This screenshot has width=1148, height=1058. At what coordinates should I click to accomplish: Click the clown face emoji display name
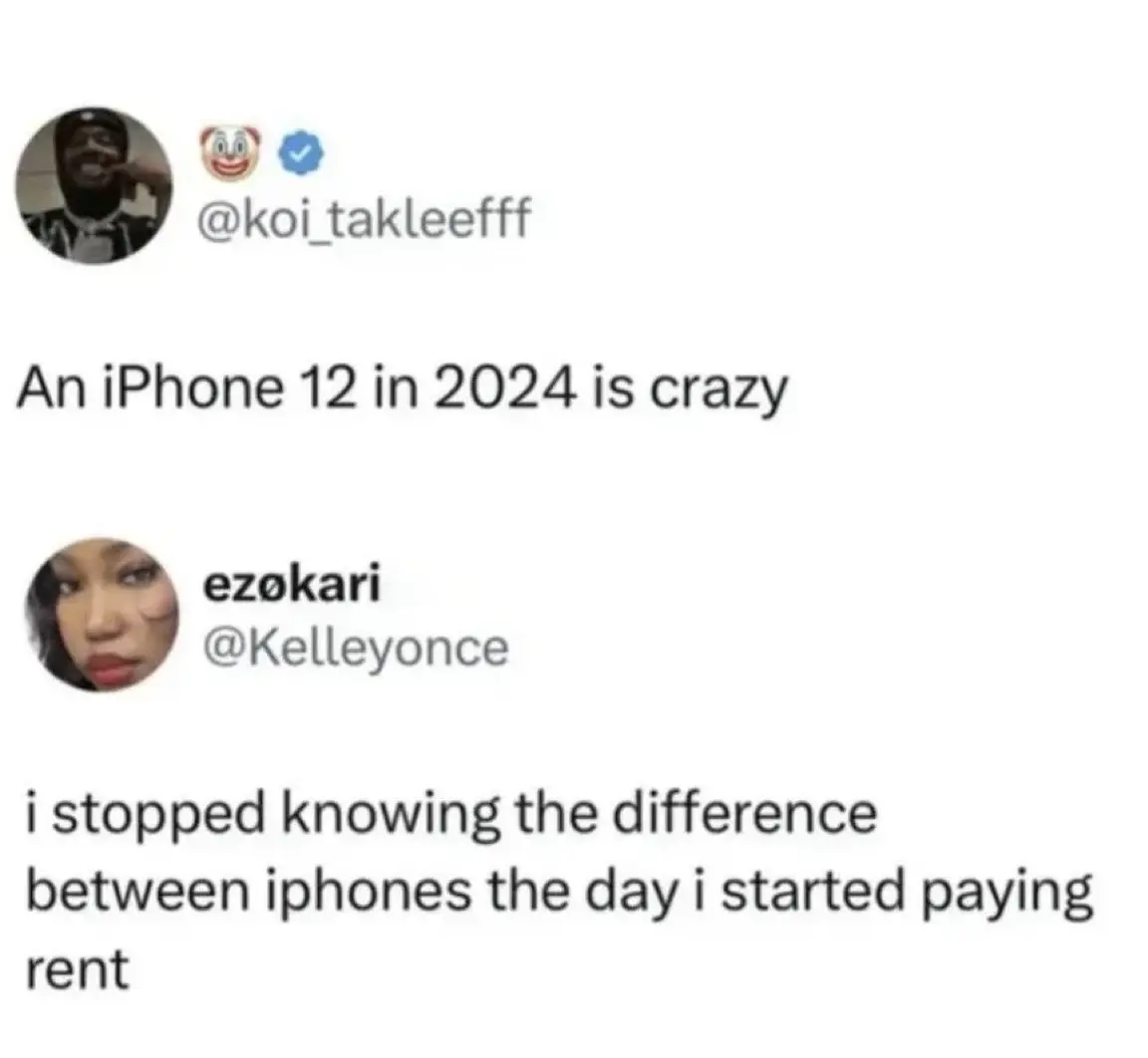pos(233,154)
